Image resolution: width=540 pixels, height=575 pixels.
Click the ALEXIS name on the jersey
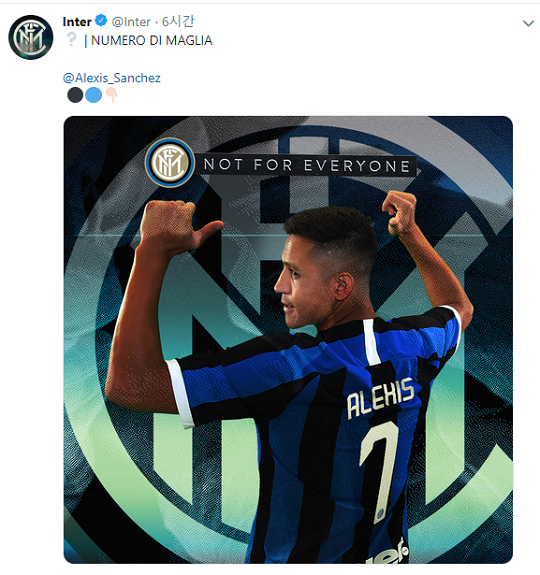(x=381, y=398)
